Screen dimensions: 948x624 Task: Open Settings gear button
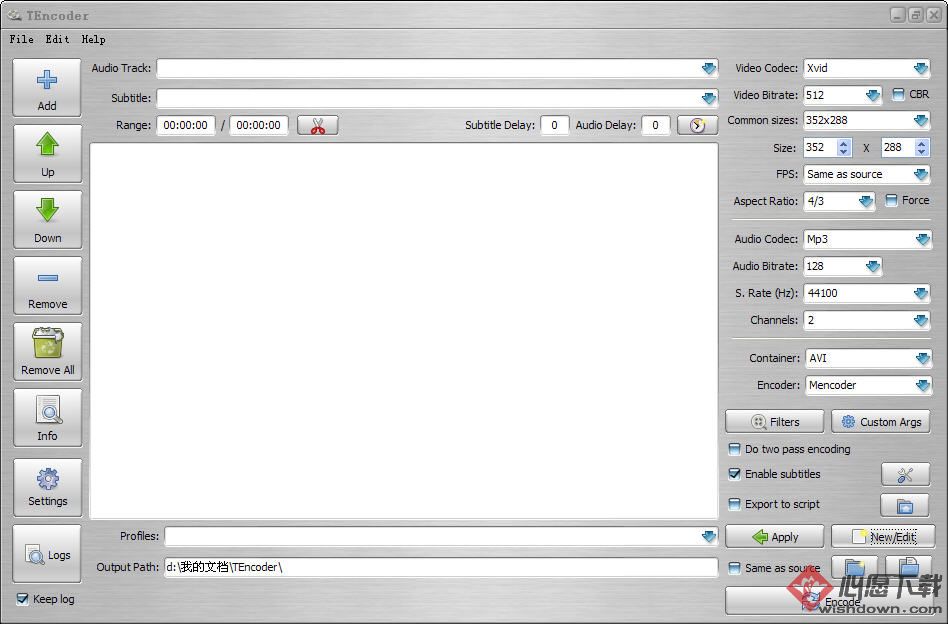(x=47, y=487)
